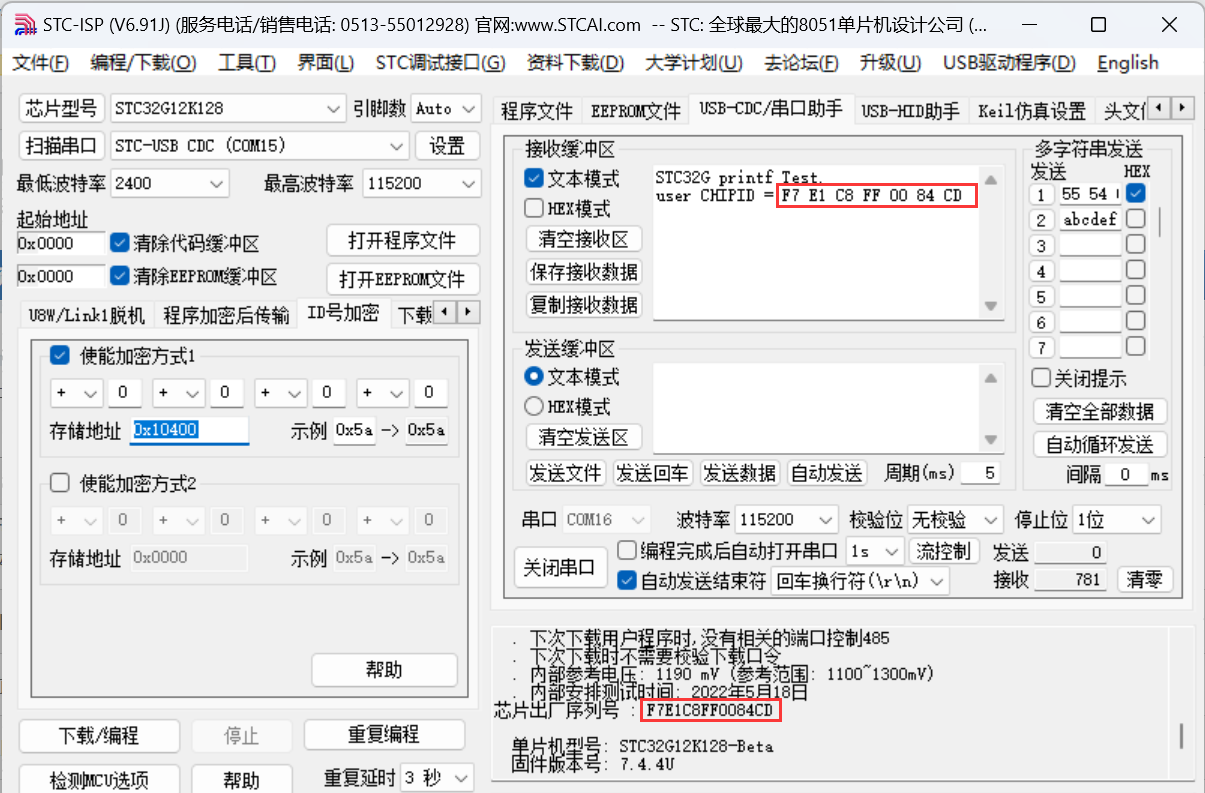This screenshot has width=1205, height=793.
Task: Click 下载/编程 button
Action: click(x=99, y=736)
